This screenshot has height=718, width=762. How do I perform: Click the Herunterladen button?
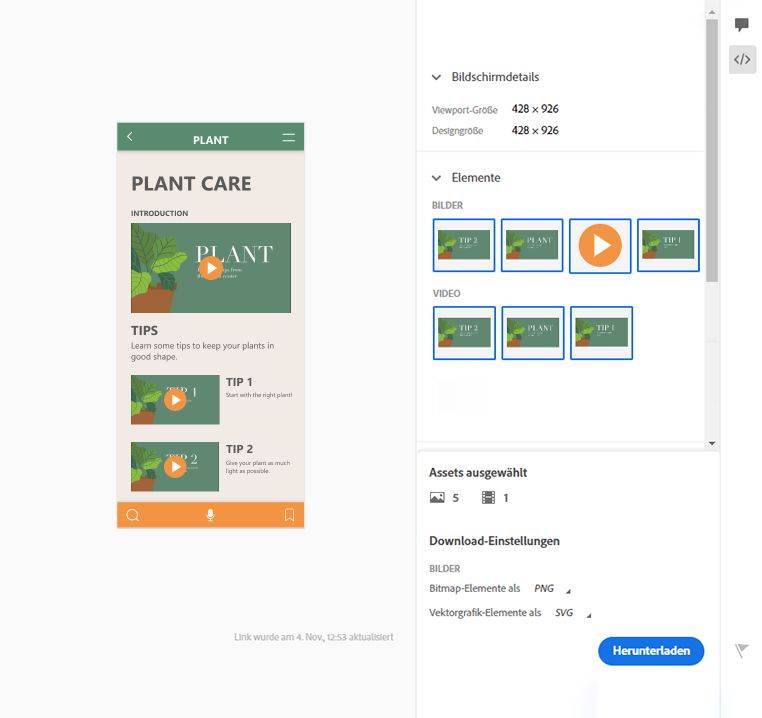coord(651,651)
